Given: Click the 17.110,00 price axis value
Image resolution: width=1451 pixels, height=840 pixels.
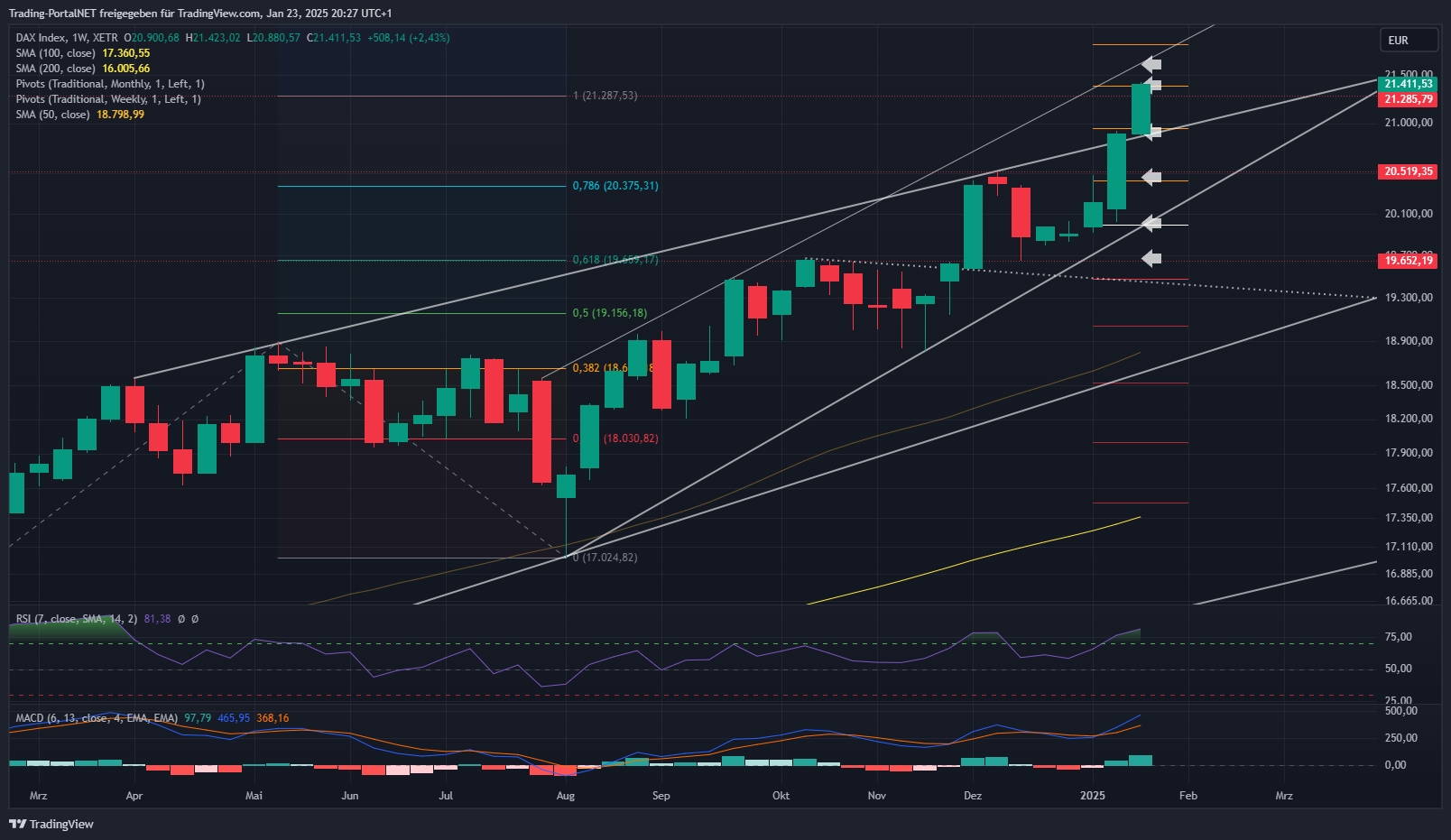Looking at the screenshot, I should [x=1409, y=547].
